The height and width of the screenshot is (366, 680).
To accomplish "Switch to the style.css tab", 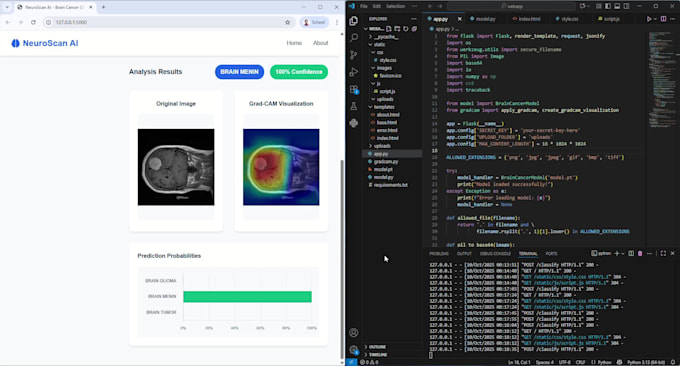I will click(569, 19).
